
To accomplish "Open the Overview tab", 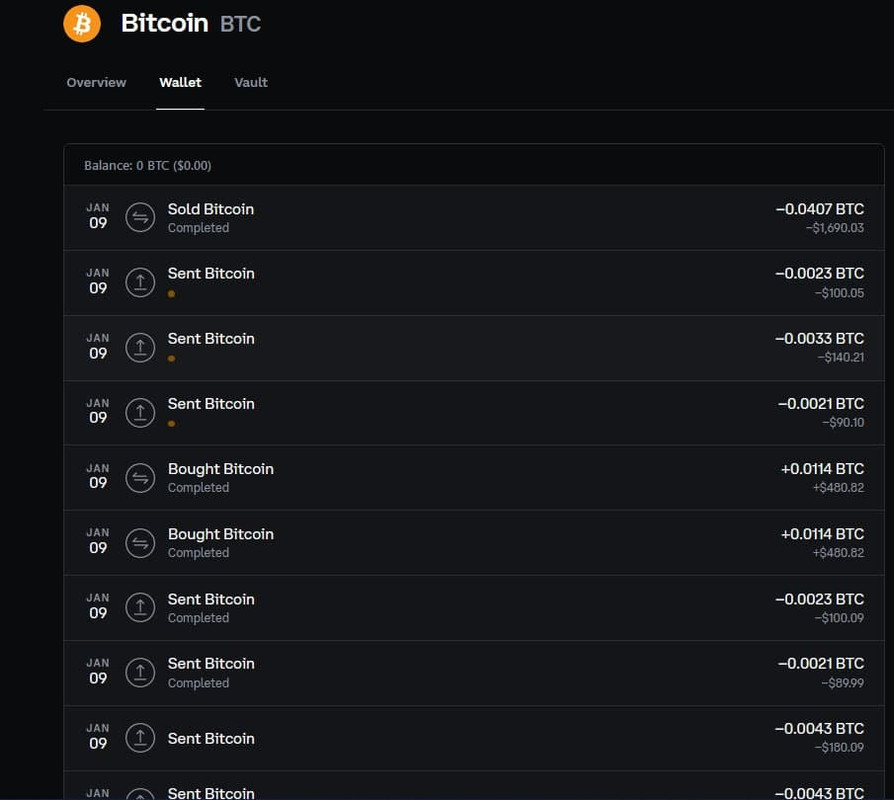I will click(x=96, y=83).
